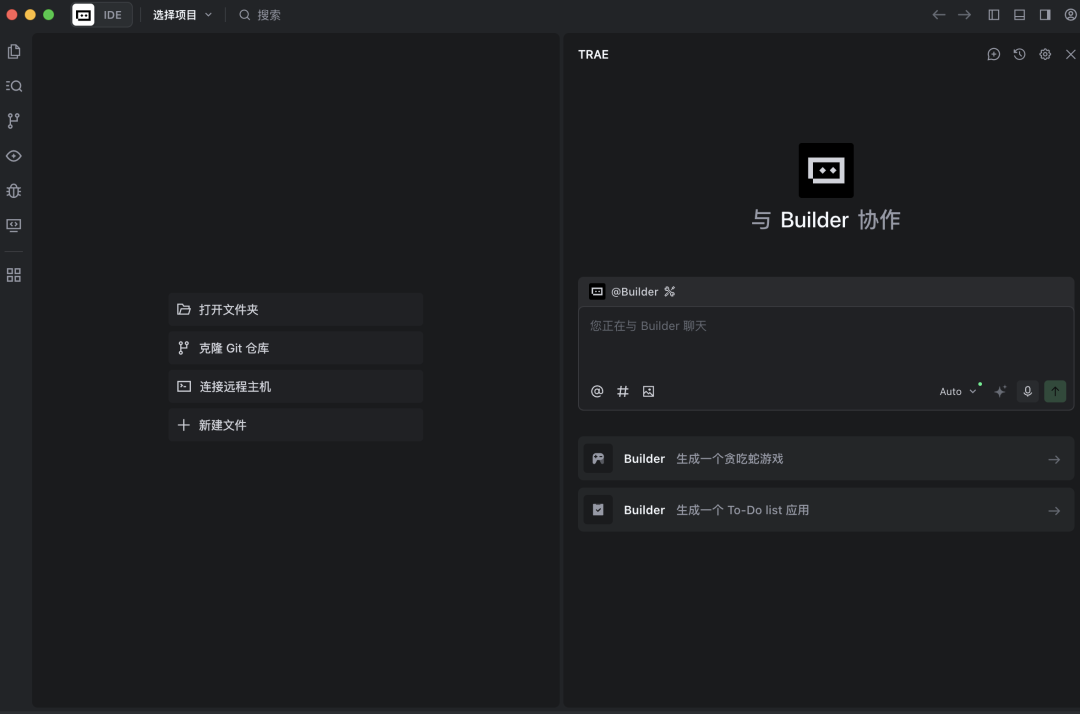
Task: Toggle the right side AI panel
Action: pos(1045,15)
